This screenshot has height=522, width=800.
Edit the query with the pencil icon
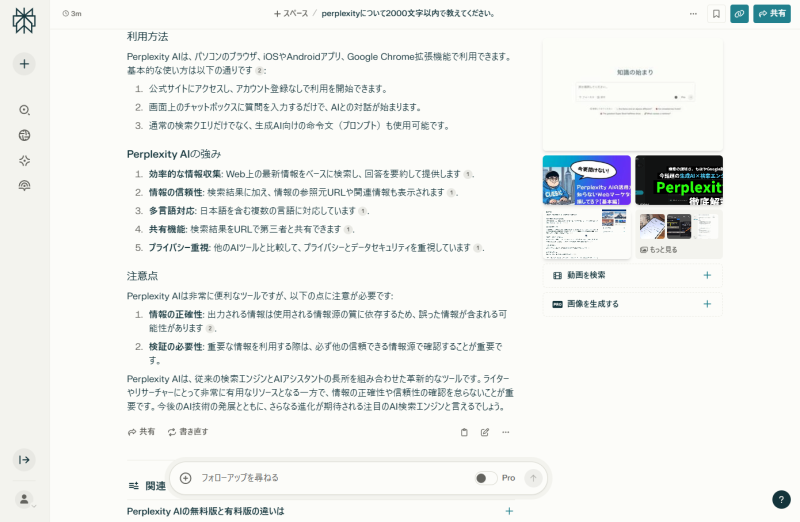point(485,432)
